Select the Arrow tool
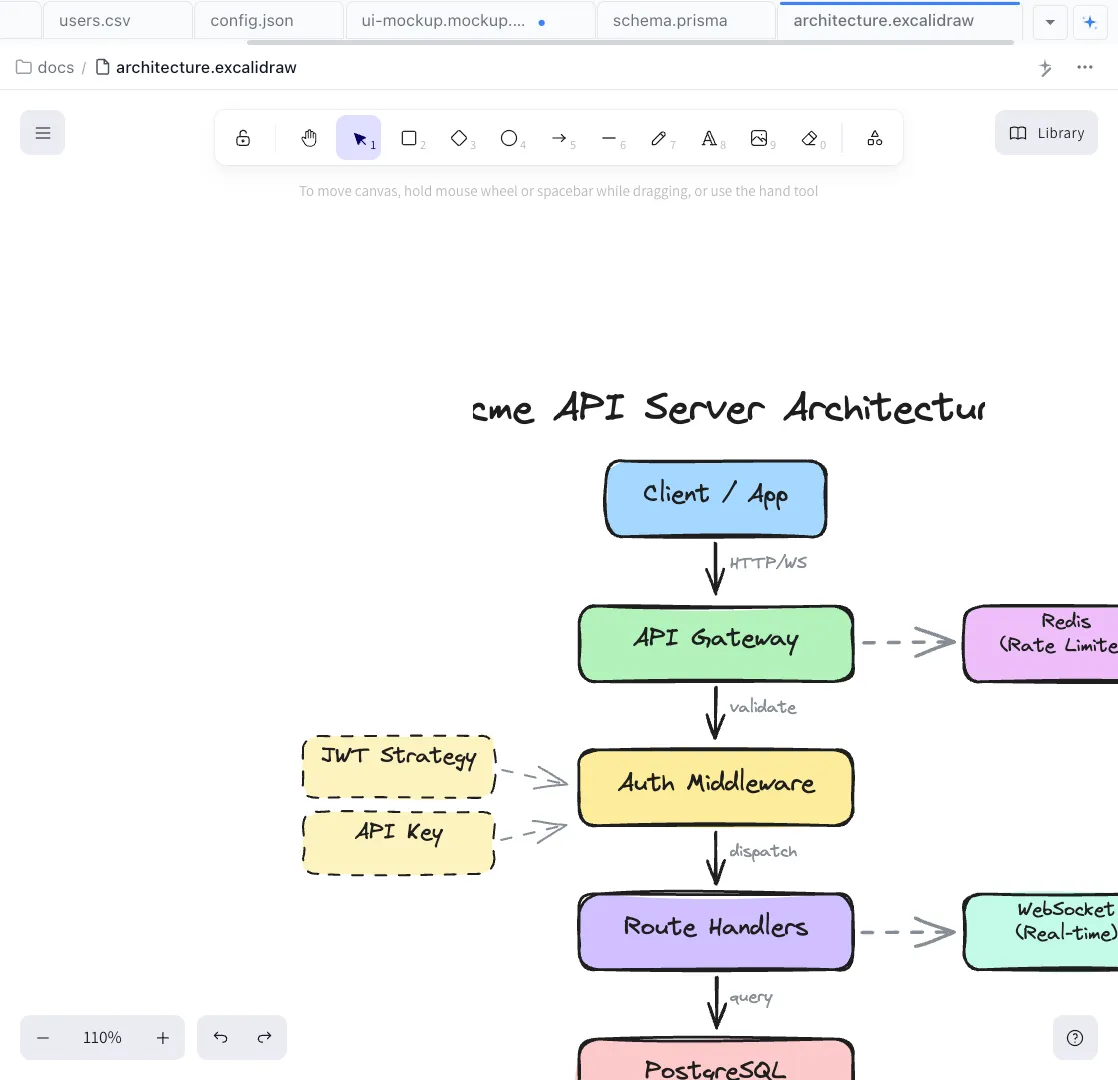The height and width of the screenshot is (1080, 1118). point(560,137)
